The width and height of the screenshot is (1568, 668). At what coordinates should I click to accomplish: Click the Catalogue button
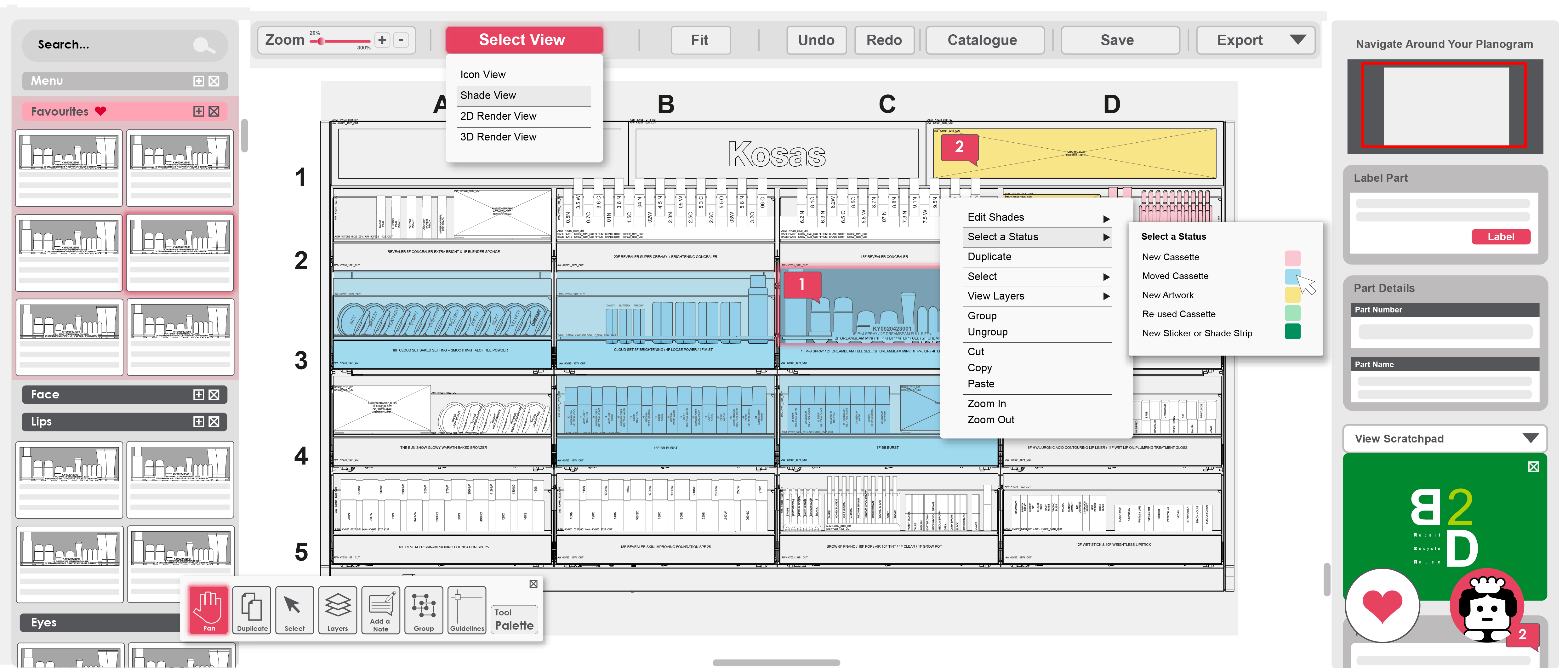tap(982, 40)
